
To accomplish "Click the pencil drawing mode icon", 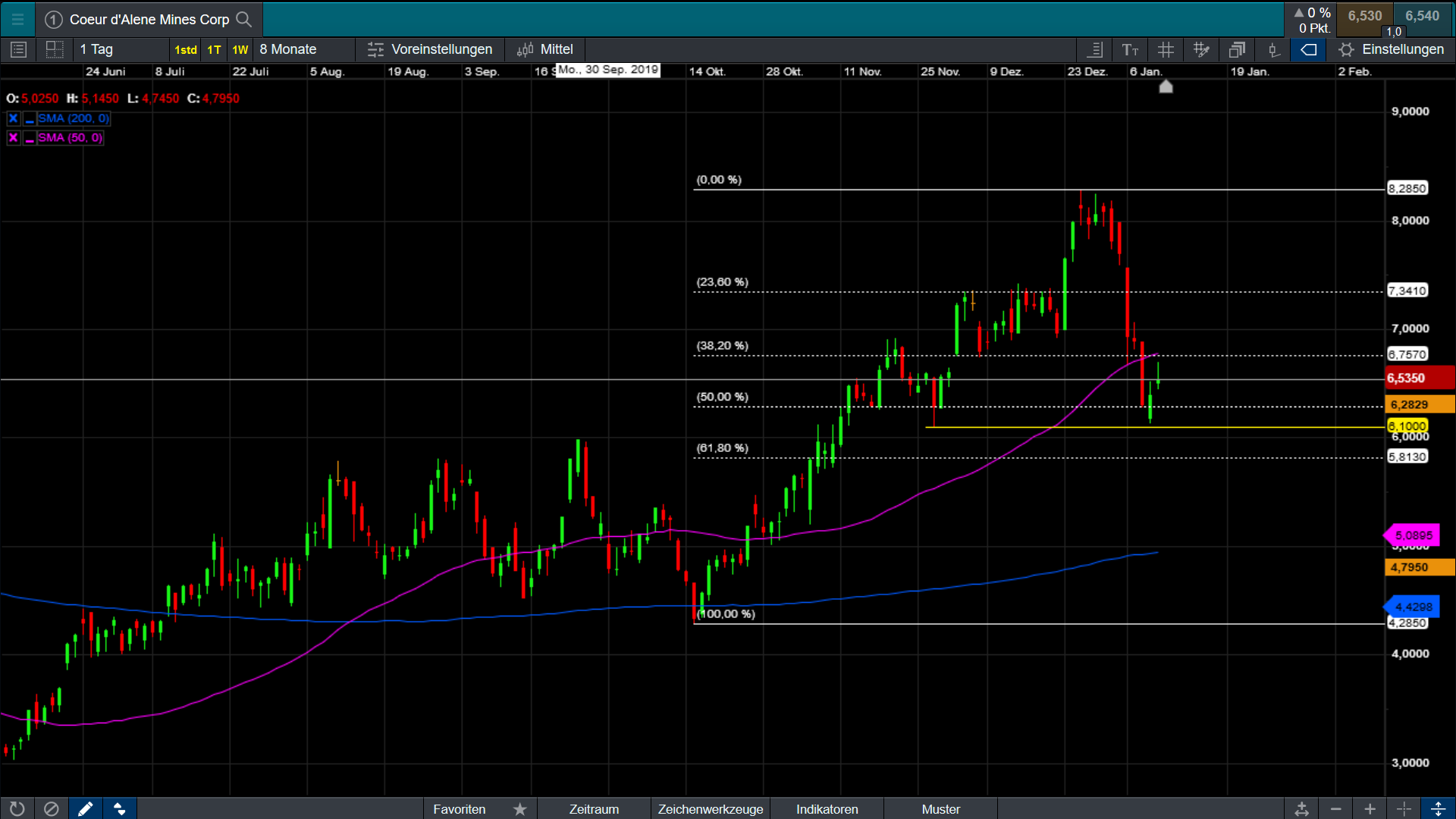I will click(85, 808).
